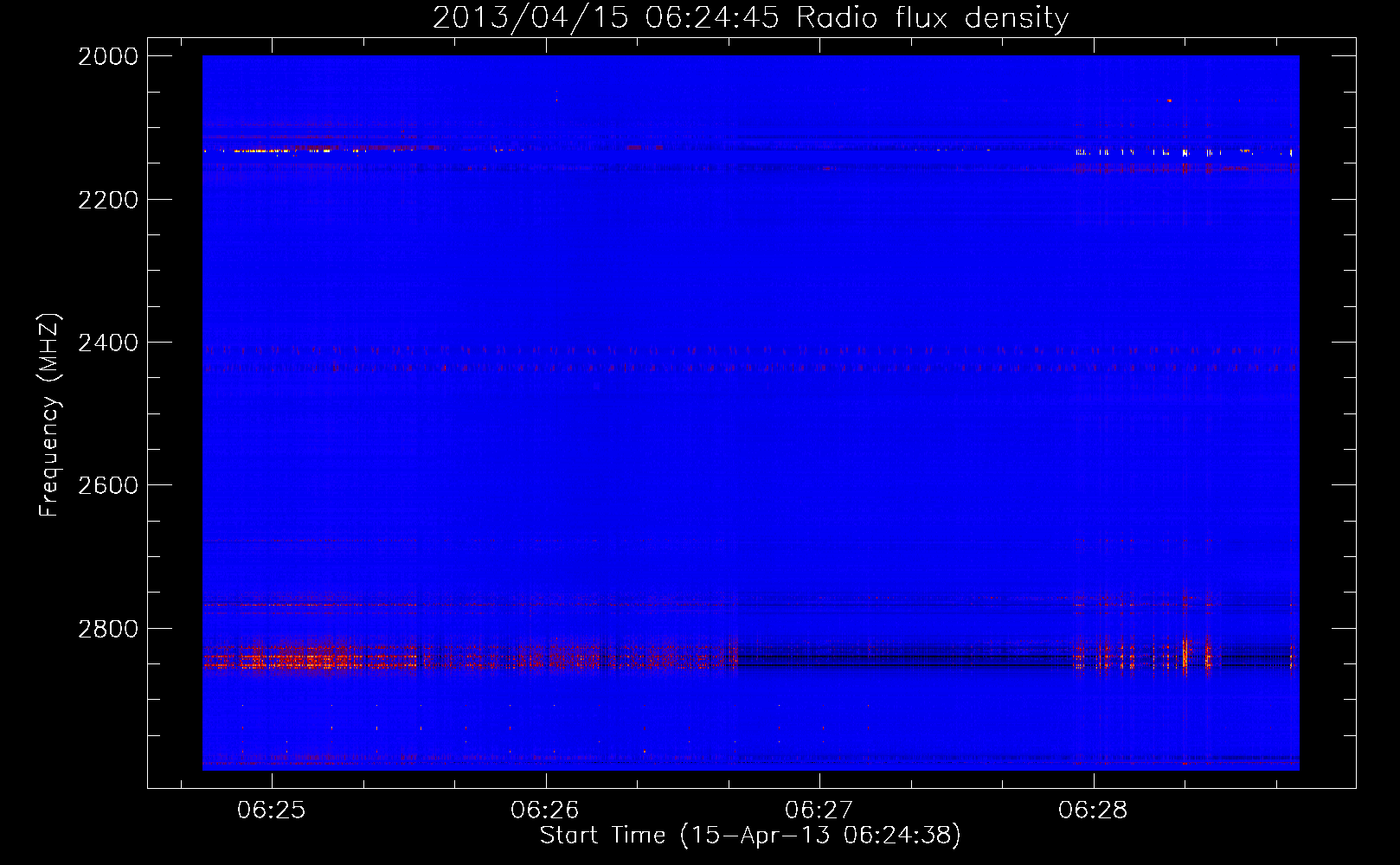Select the 2600 frequency tick label

point(108,485)
